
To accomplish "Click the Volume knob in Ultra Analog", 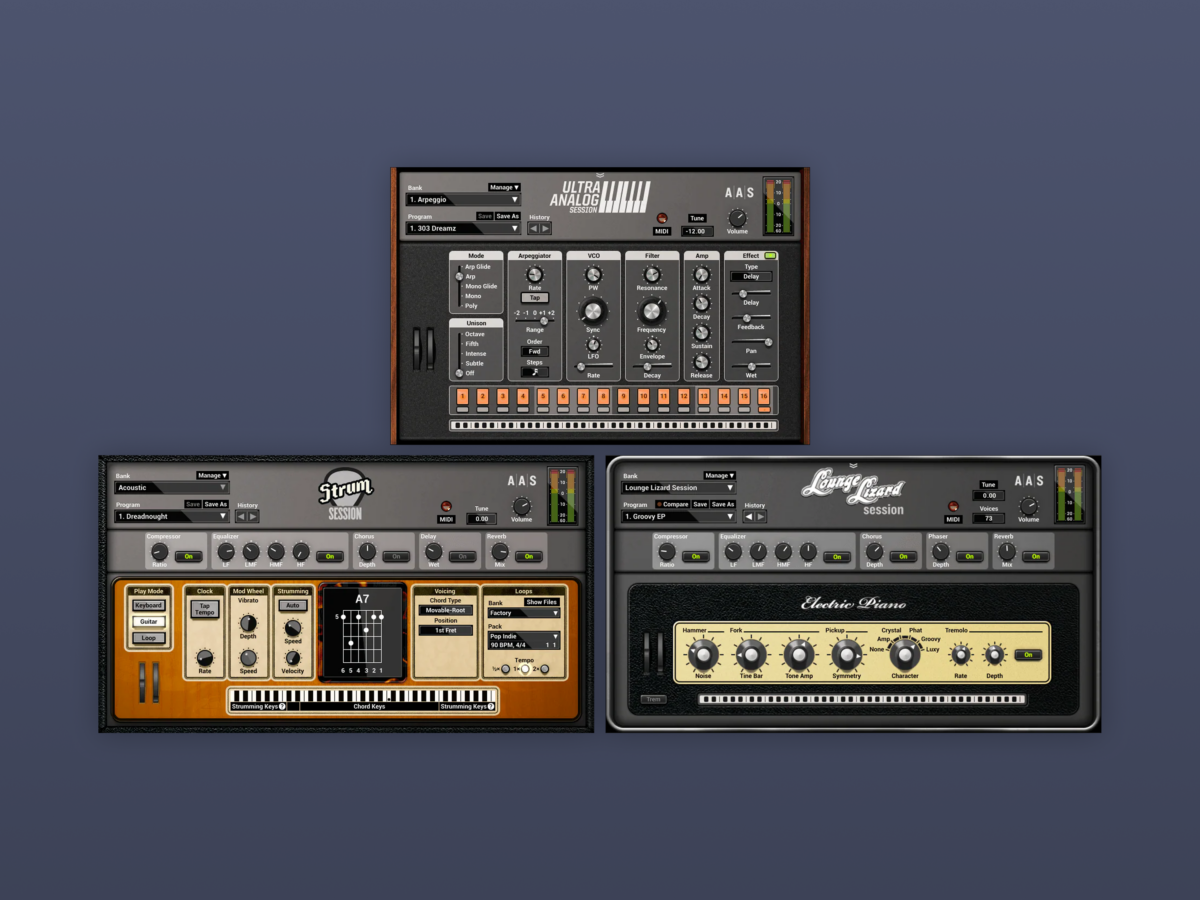I will (x=737, y=217).
